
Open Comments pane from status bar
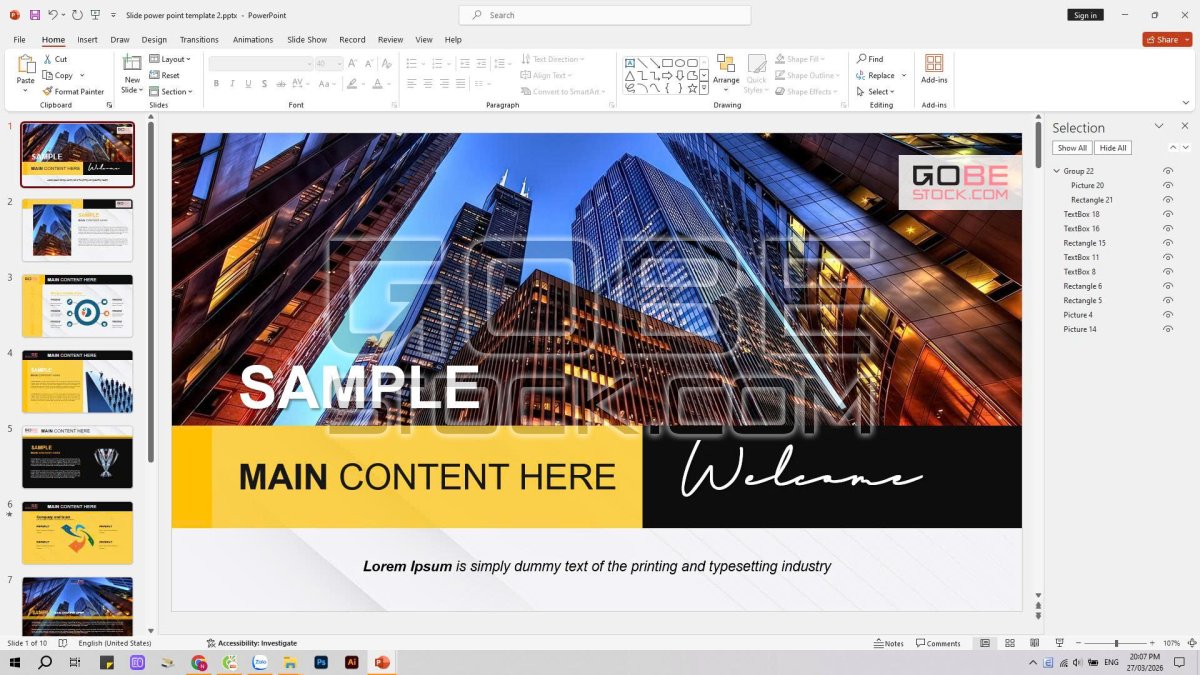click(x=938, y=643)
